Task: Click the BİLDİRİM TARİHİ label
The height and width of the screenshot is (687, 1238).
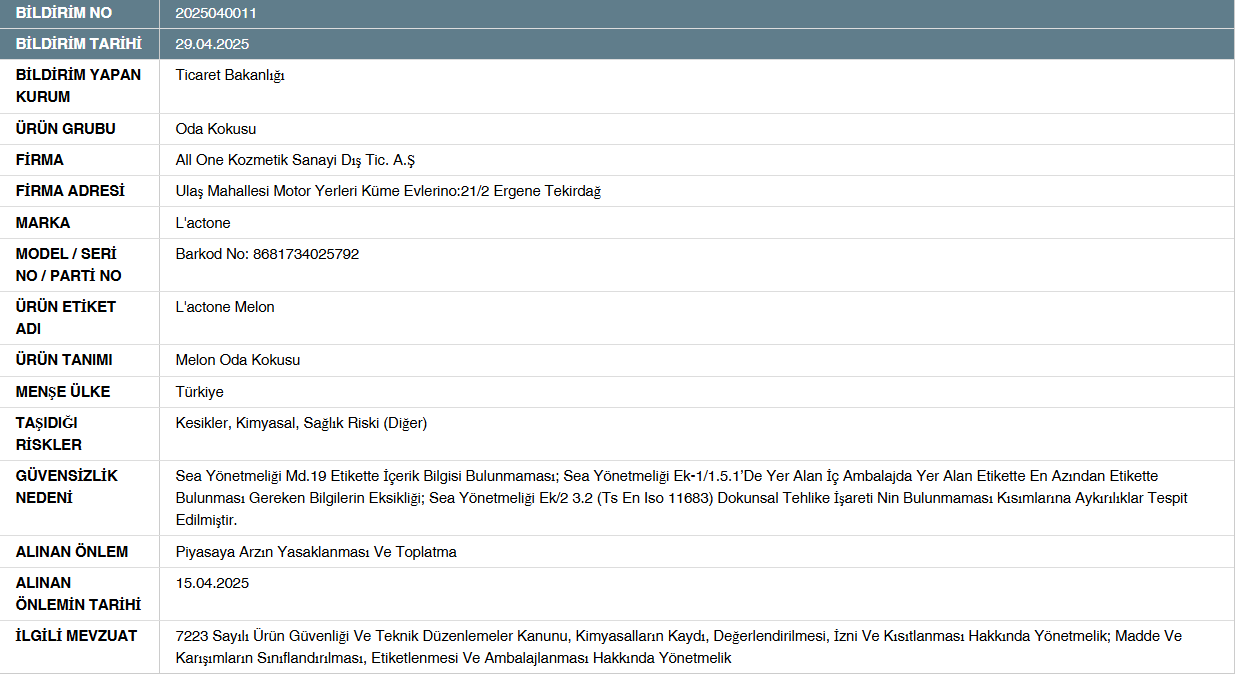Action: click(79, 44)
